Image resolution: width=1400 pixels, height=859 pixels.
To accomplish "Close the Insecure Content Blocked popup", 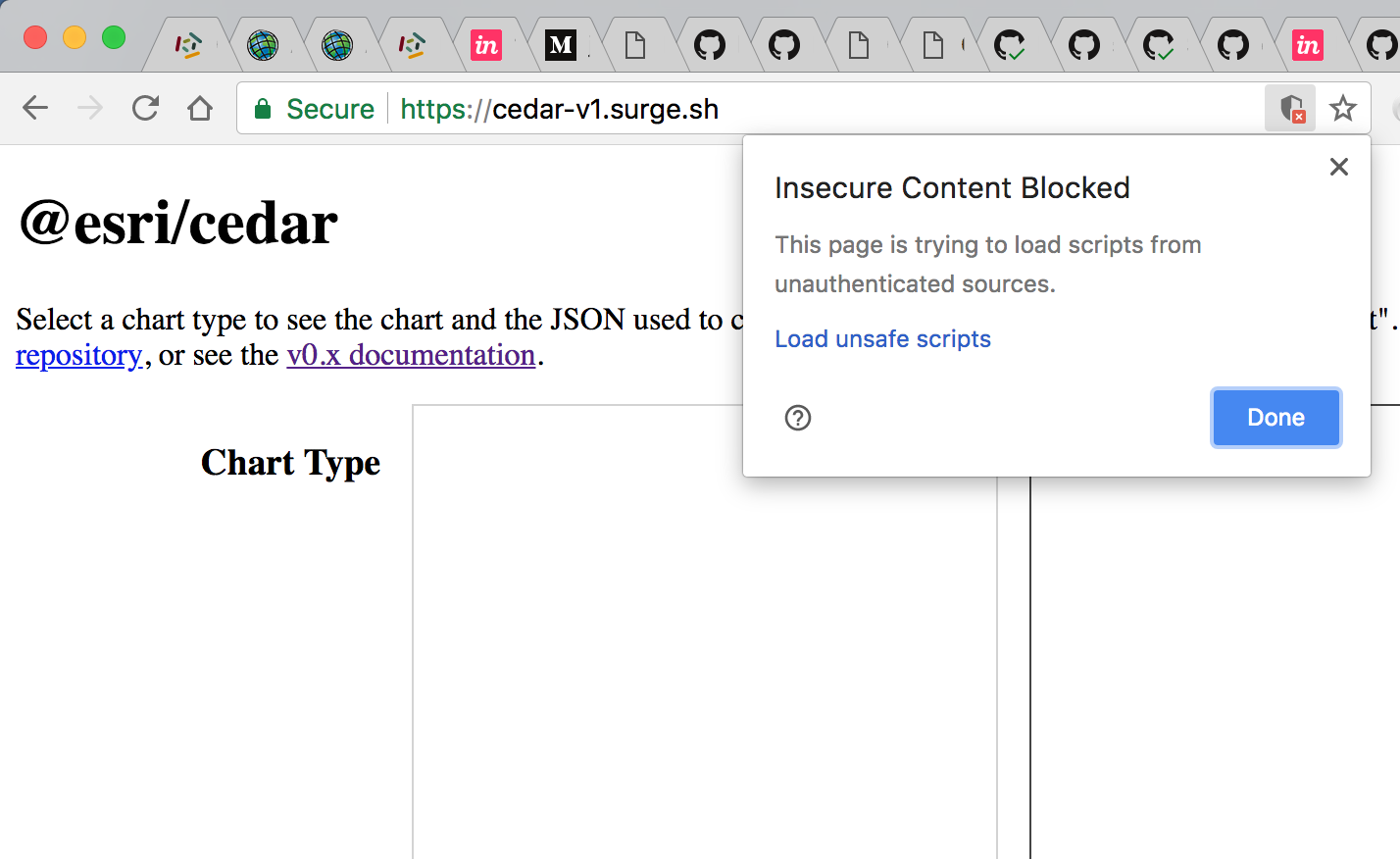I will point(1339,167).
